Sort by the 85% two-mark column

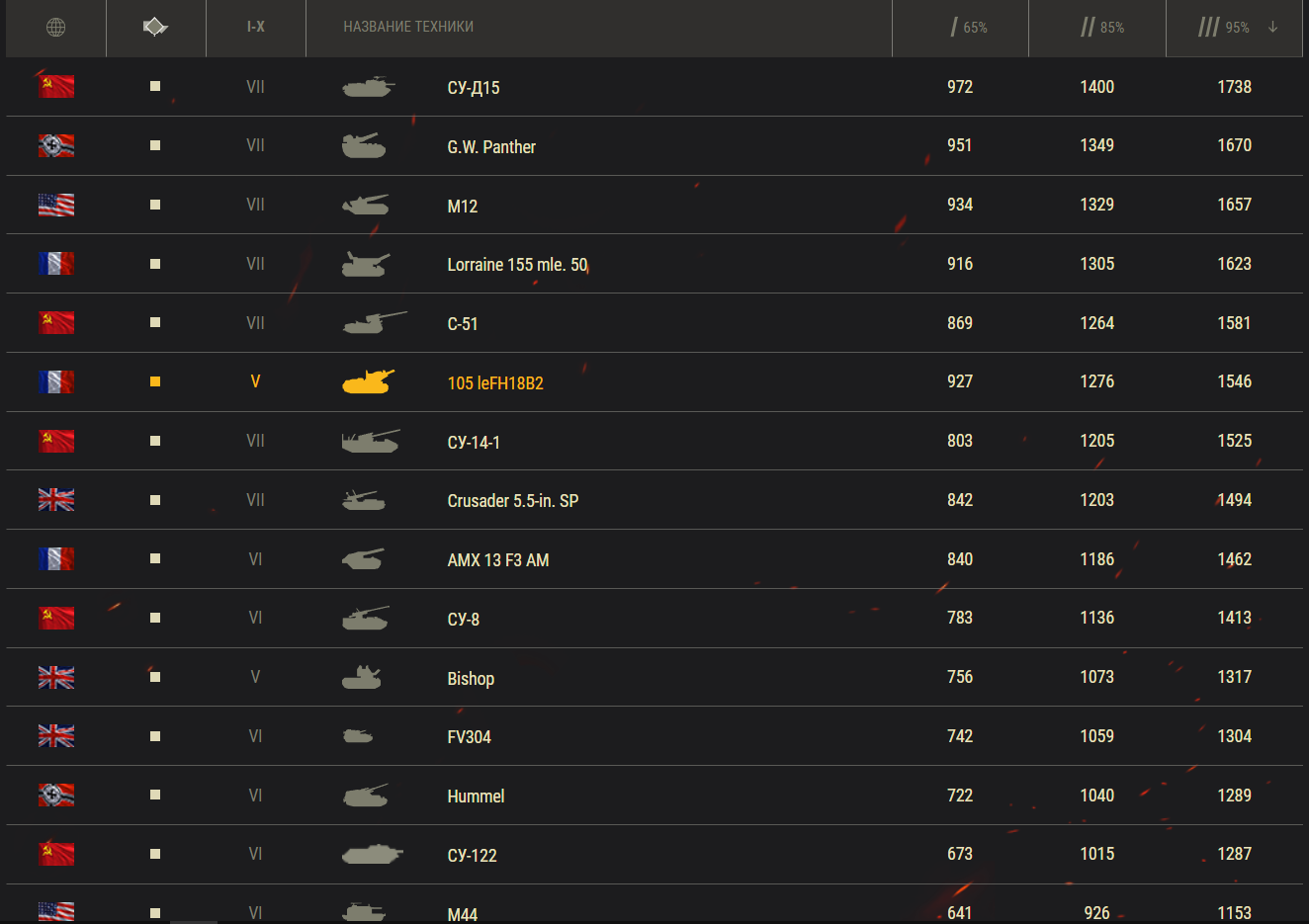pos(1101,28)
